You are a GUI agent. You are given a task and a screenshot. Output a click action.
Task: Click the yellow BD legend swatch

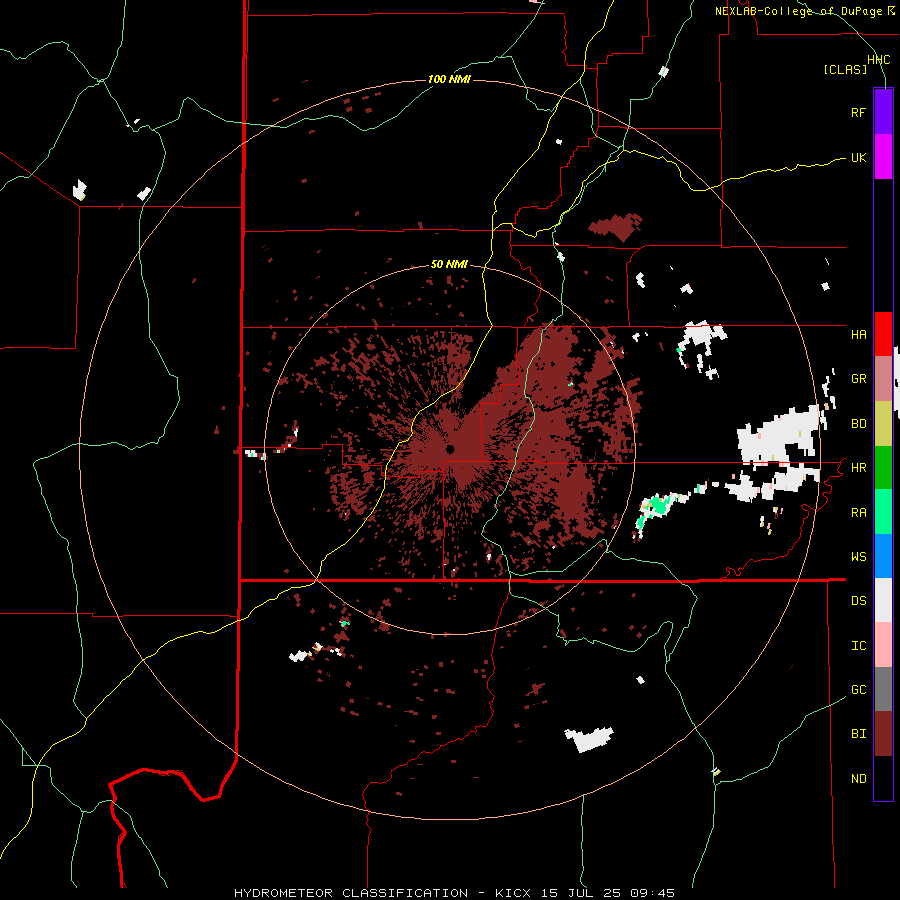[883, 423]
